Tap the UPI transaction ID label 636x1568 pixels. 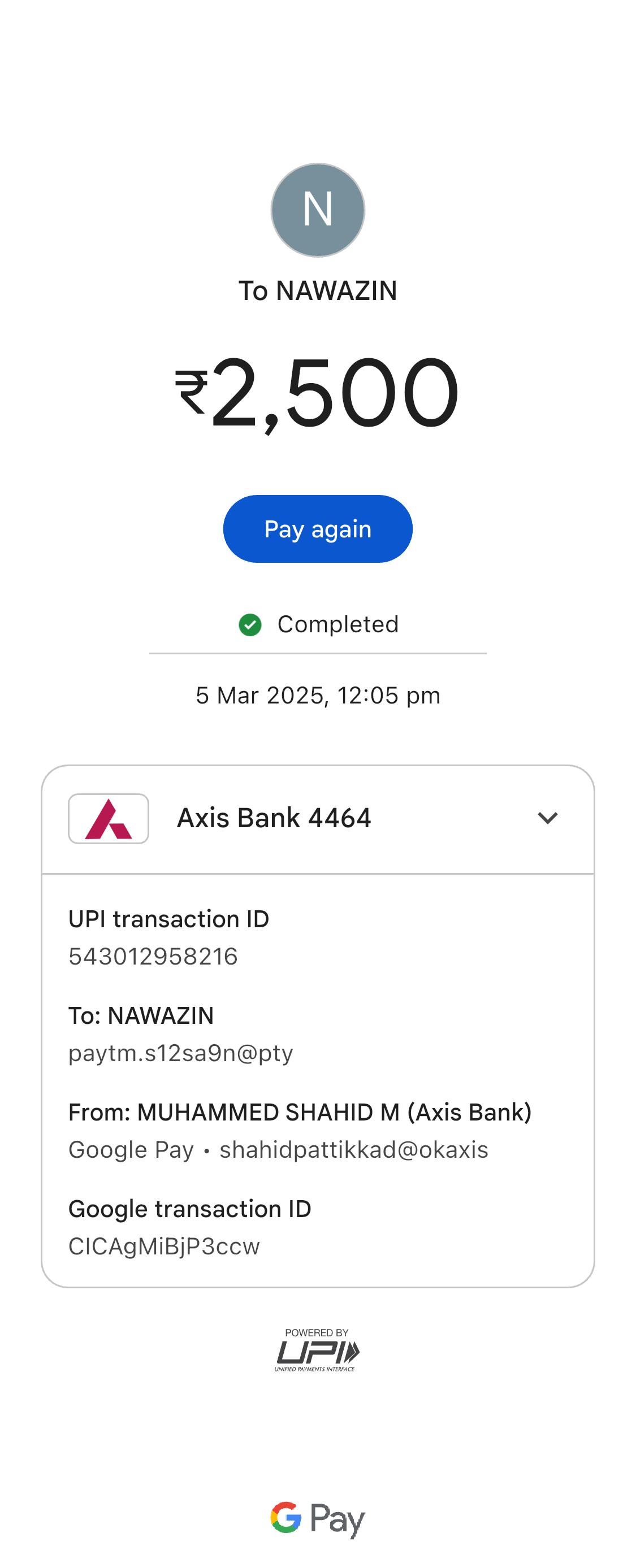click(x=168, y=919)
